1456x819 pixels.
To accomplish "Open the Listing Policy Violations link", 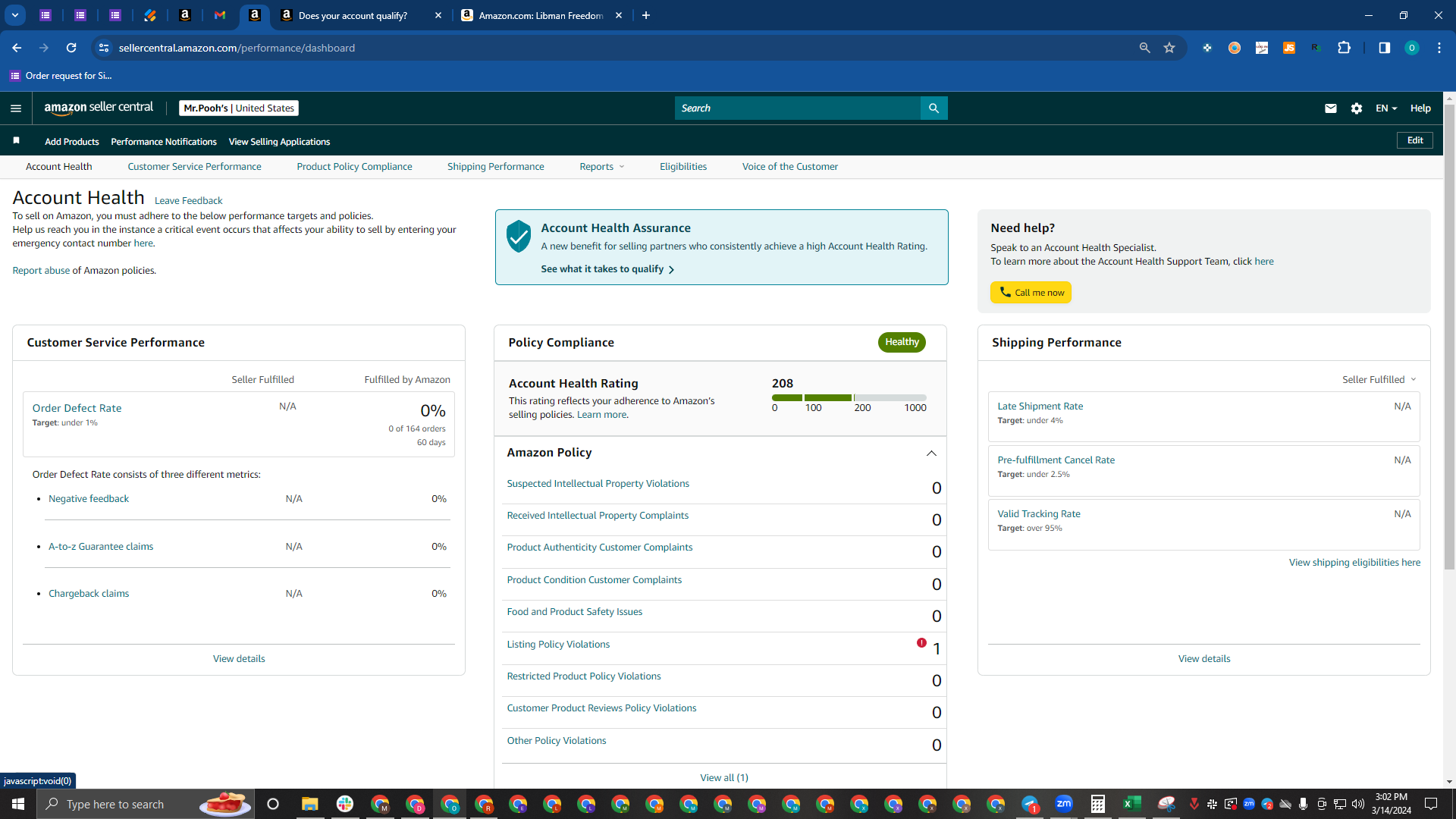I will pos(558,645).
